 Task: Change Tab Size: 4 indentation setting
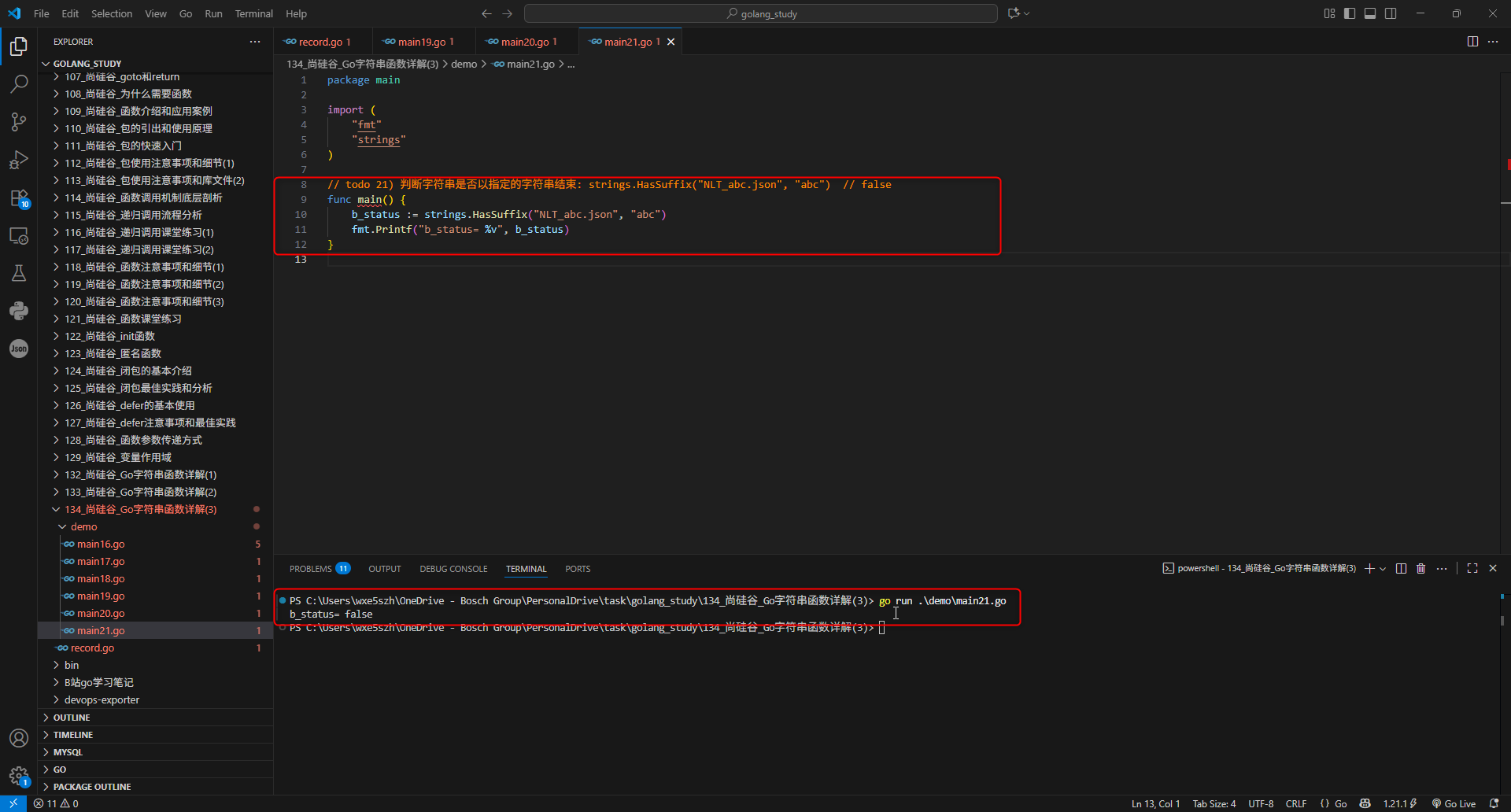[1214, 803]
